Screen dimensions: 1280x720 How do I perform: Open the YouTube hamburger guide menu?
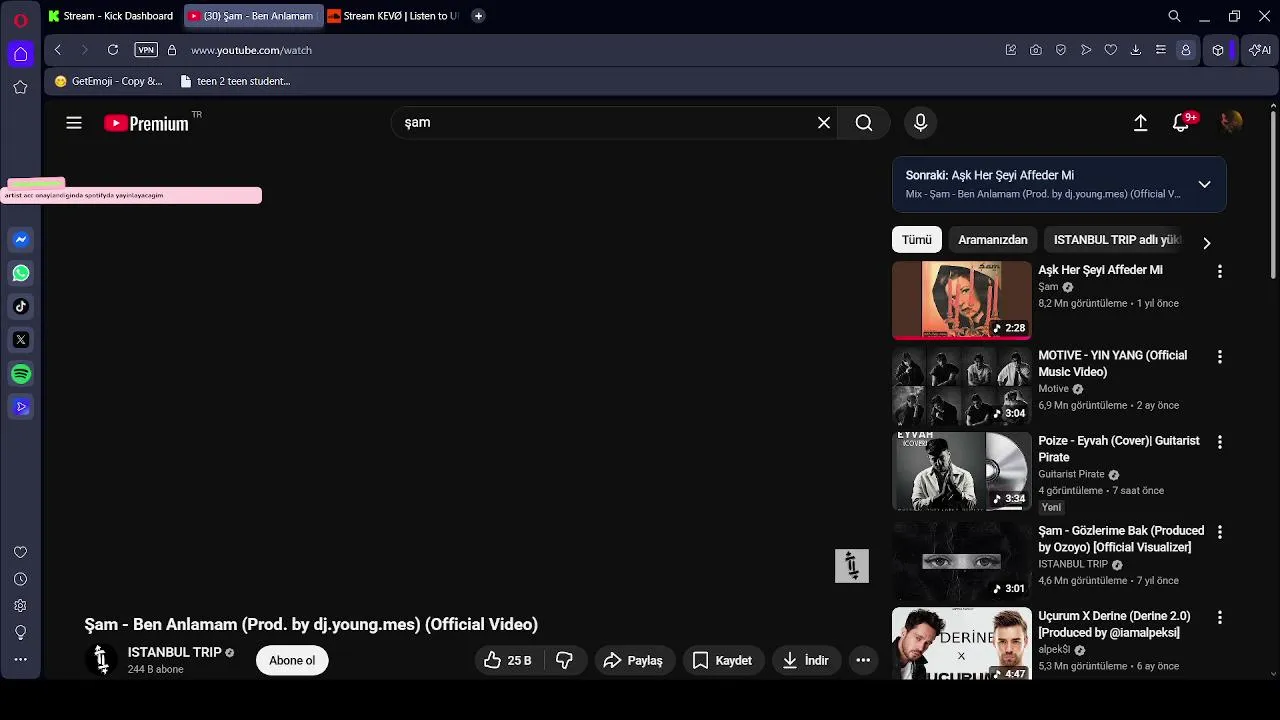click(x=74, y=123)
